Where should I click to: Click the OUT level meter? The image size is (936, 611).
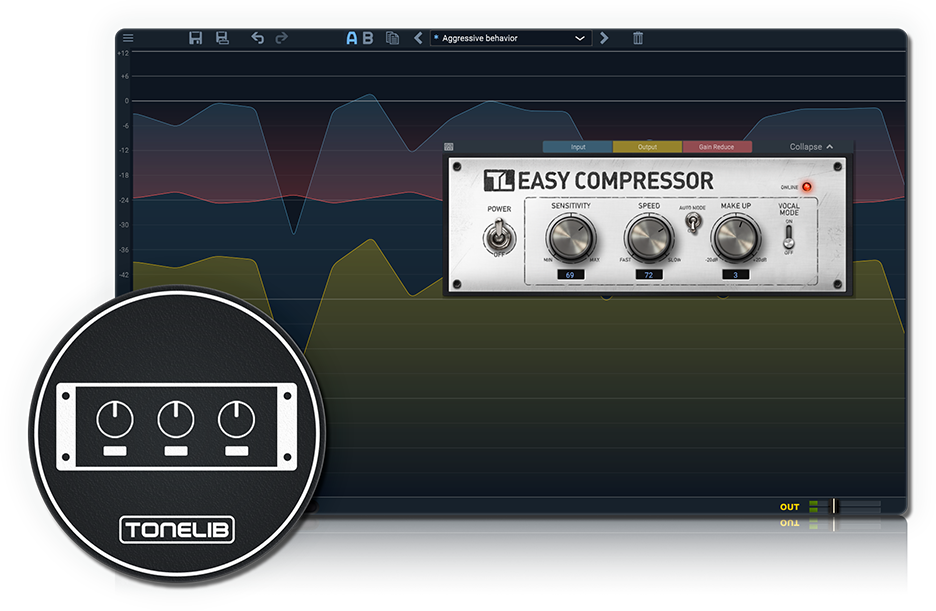pos(845,507)
